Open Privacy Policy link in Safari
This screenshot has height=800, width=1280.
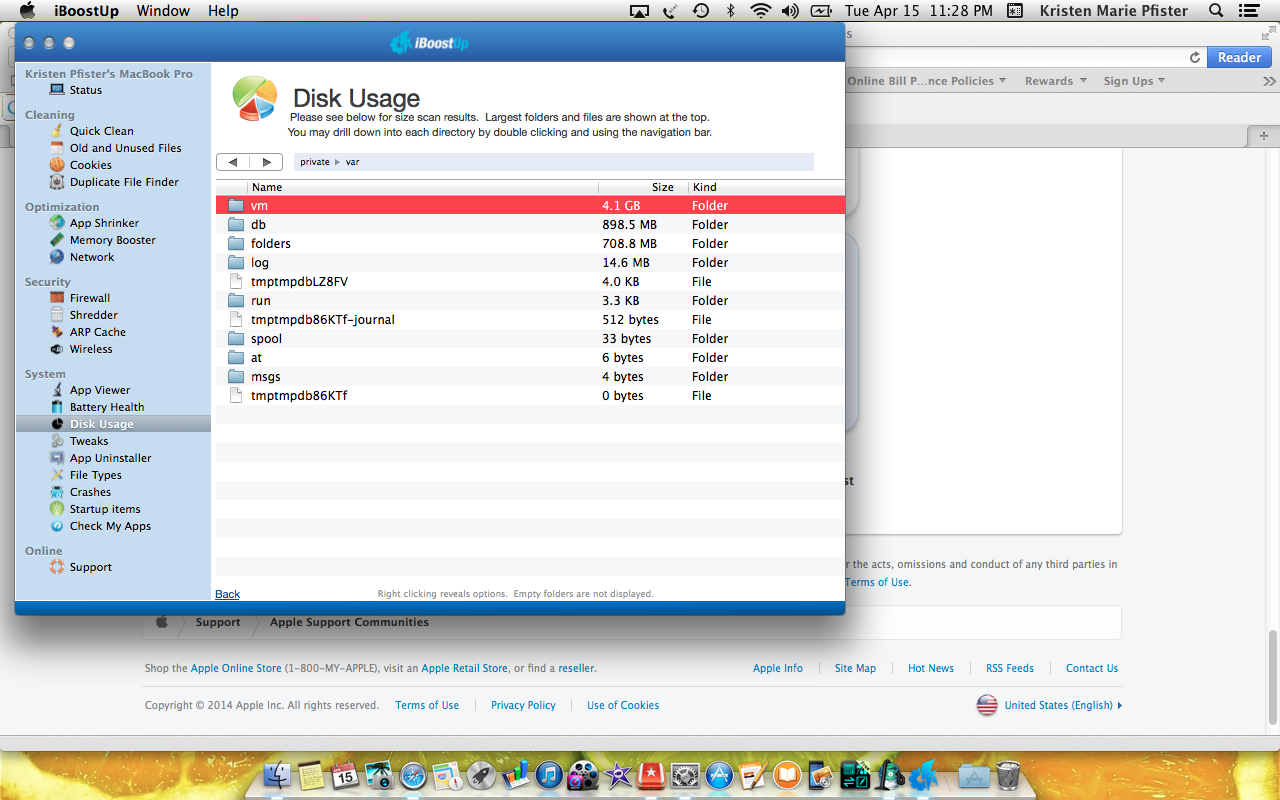point(523,705)
